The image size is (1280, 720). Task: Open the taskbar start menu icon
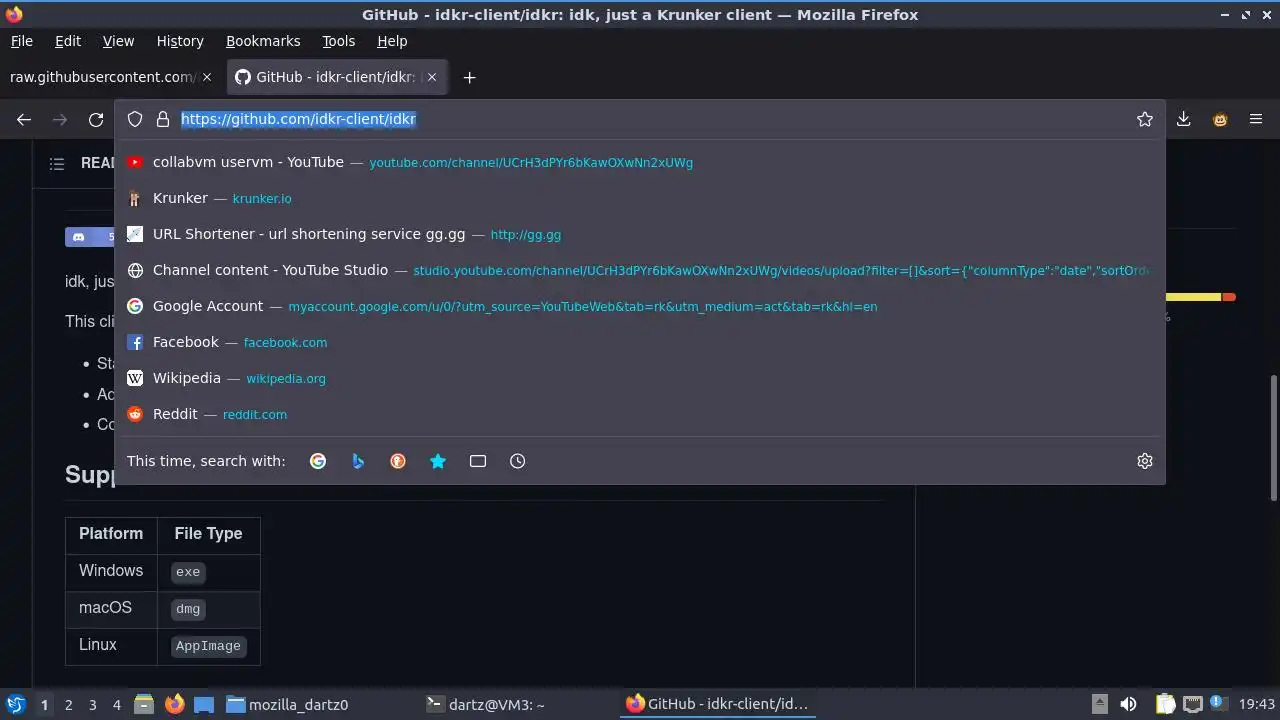(x=15, y=704)
